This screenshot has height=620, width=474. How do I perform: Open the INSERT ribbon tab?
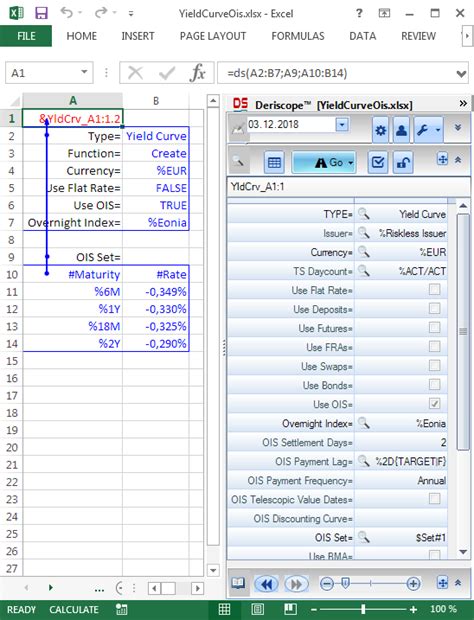(x=138, y=36)
